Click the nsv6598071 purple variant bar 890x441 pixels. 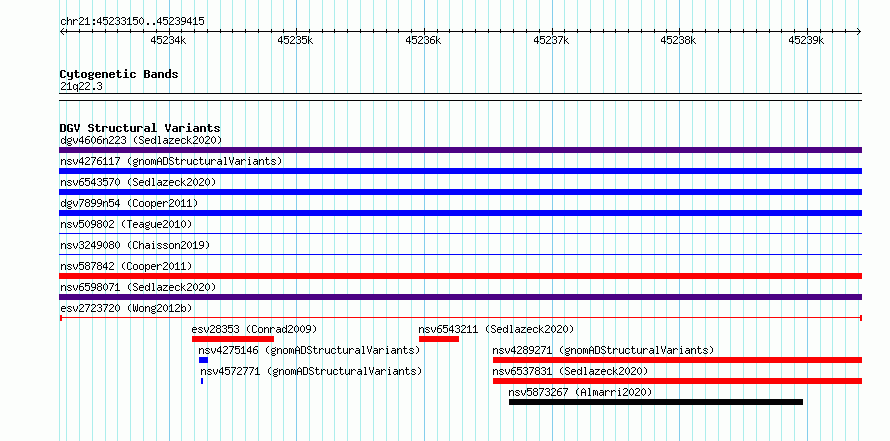pos(460,297)
